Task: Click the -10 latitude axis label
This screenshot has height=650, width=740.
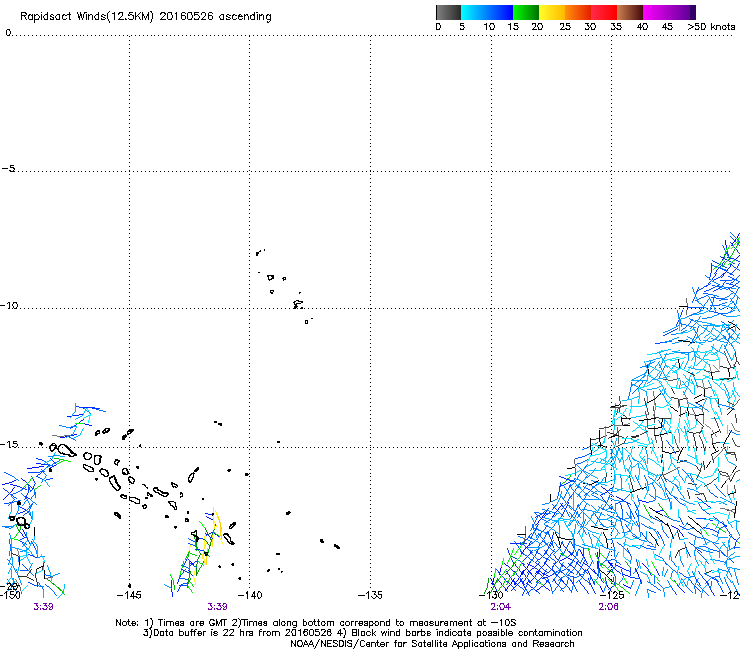Action: 9,305
